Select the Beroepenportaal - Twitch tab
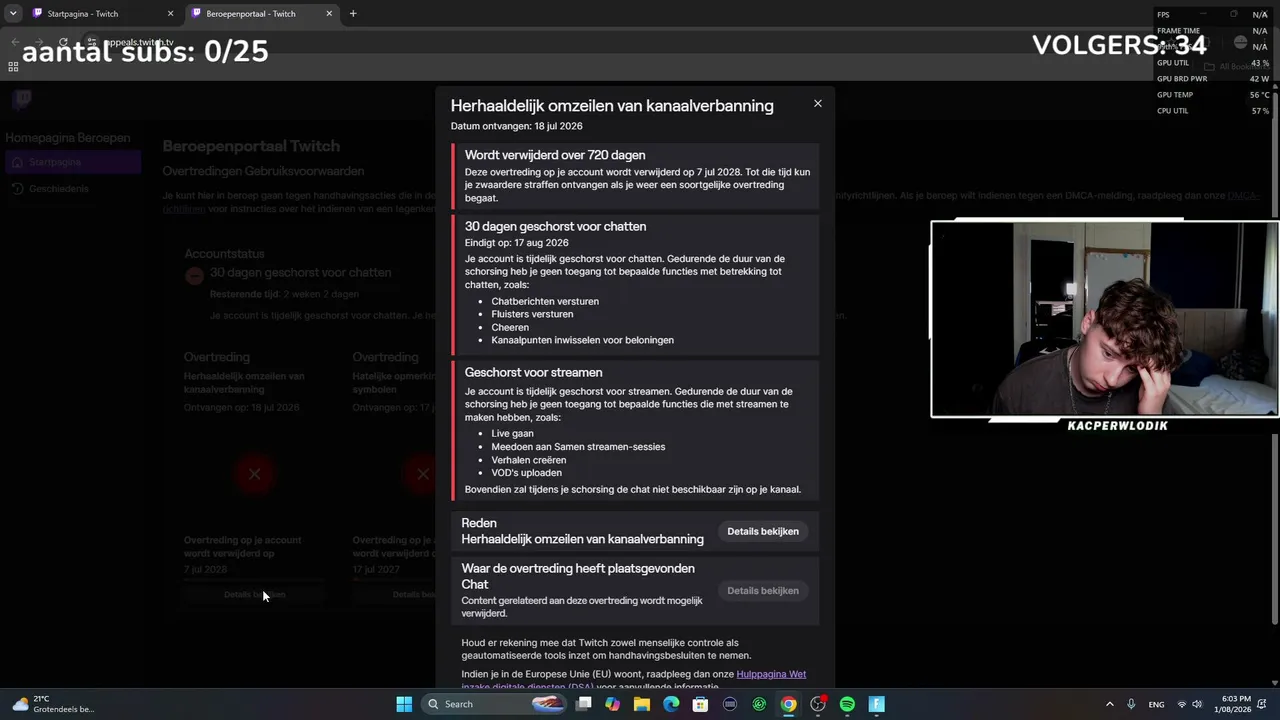 coord(250,14)
